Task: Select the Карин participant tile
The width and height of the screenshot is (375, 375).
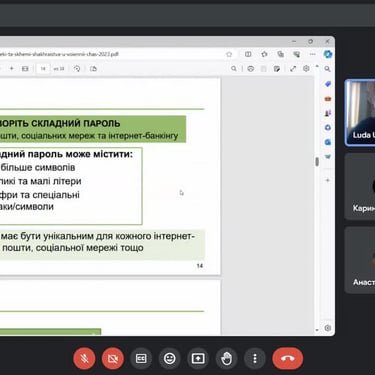Action: [360, 187]
